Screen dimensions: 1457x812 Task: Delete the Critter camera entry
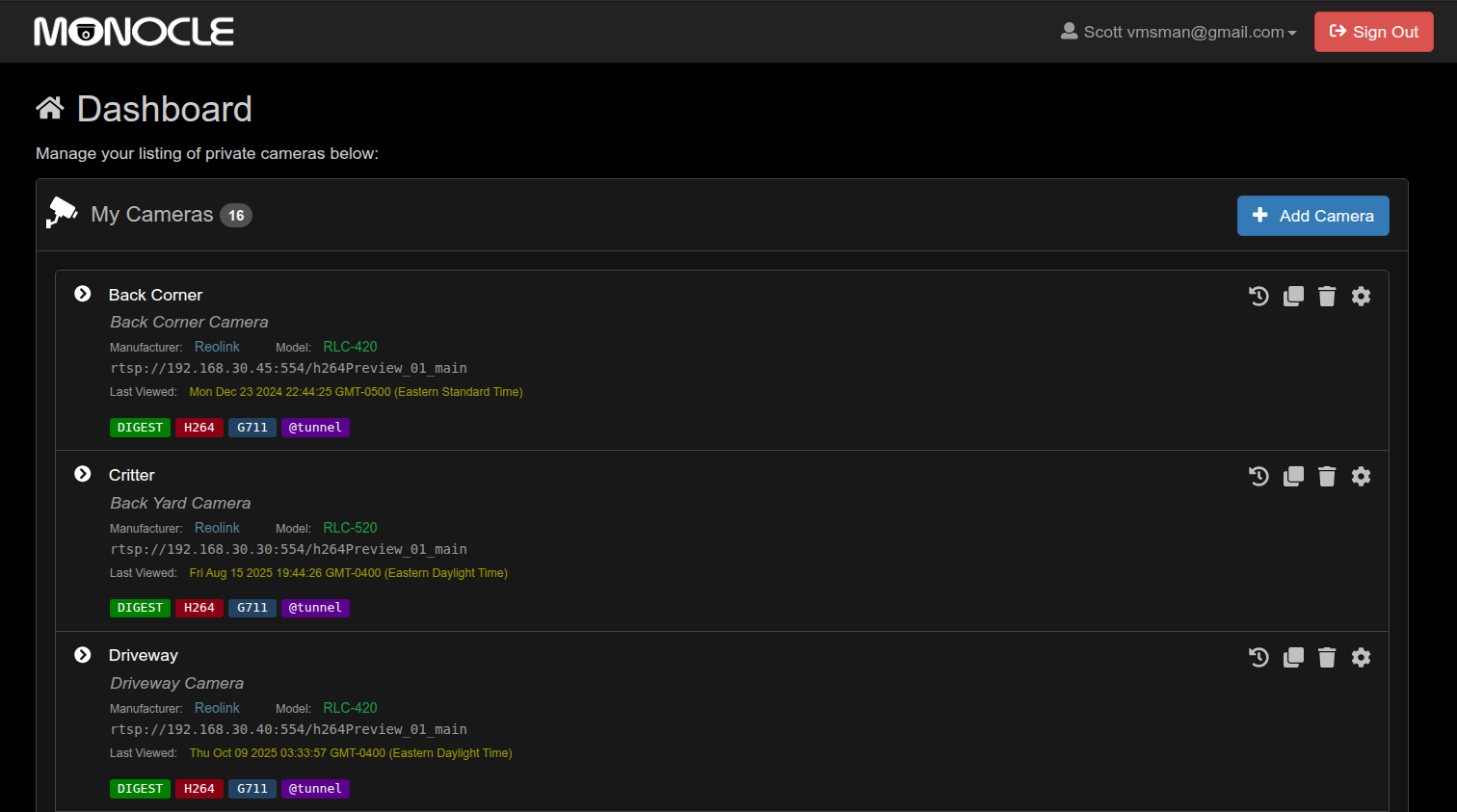pos(1327,476)
